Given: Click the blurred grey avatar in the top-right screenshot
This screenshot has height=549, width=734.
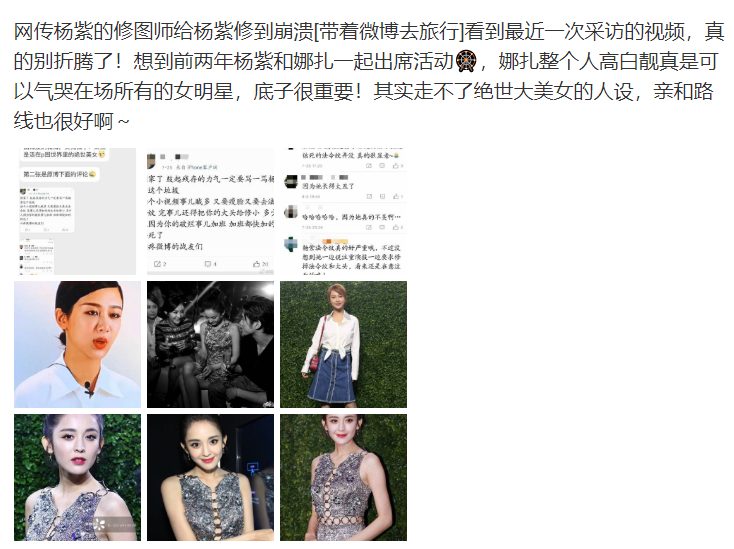Looking at the screenshot, I should coord(291,211).
